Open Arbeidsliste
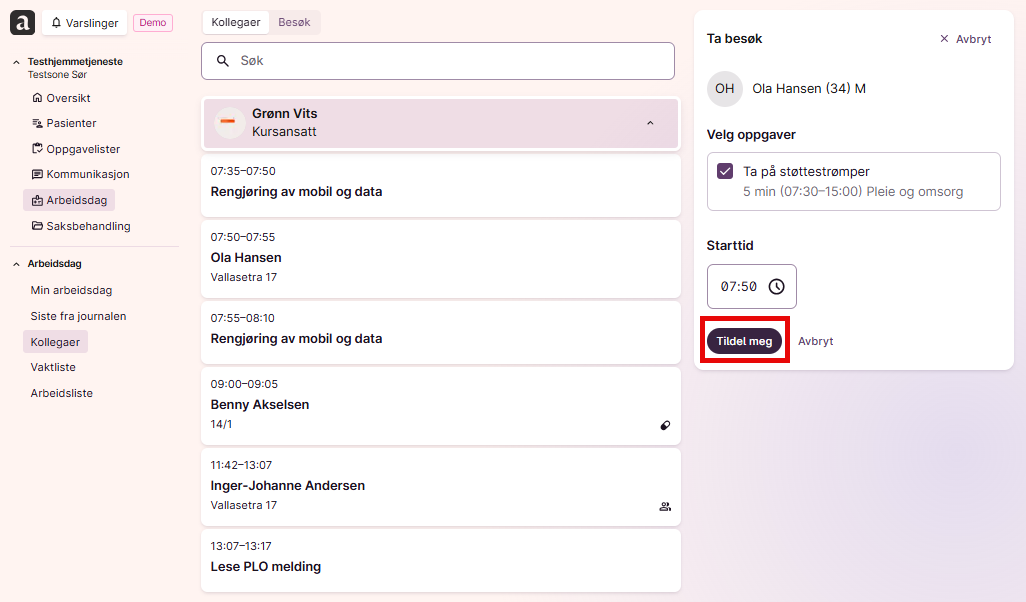Viewport: 1026px width, 602px height. [62, 393]
